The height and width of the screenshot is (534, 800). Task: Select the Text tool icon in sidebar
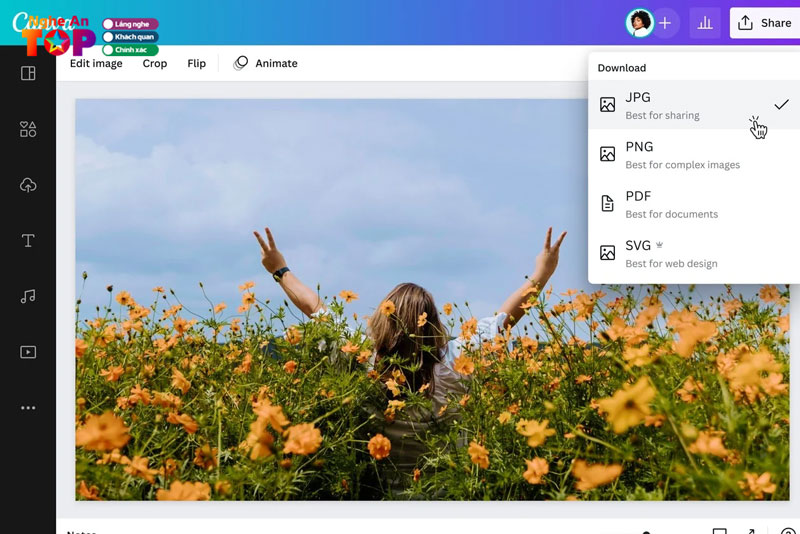(x=28, y=240)
